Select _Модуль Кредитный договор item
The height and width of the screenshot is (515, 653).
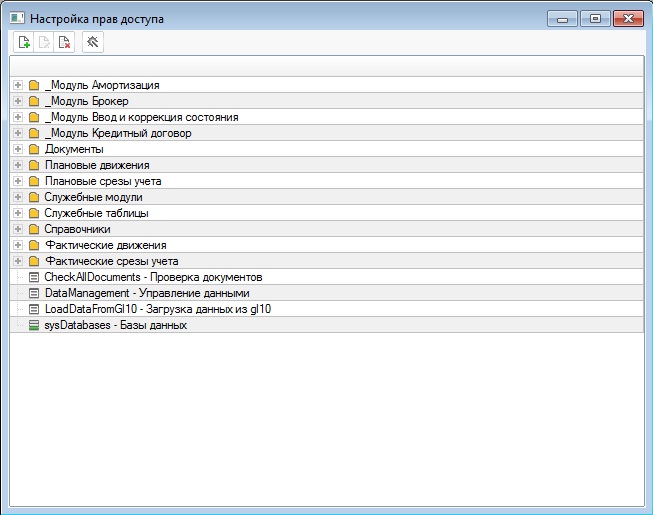[x=118, y=133]
